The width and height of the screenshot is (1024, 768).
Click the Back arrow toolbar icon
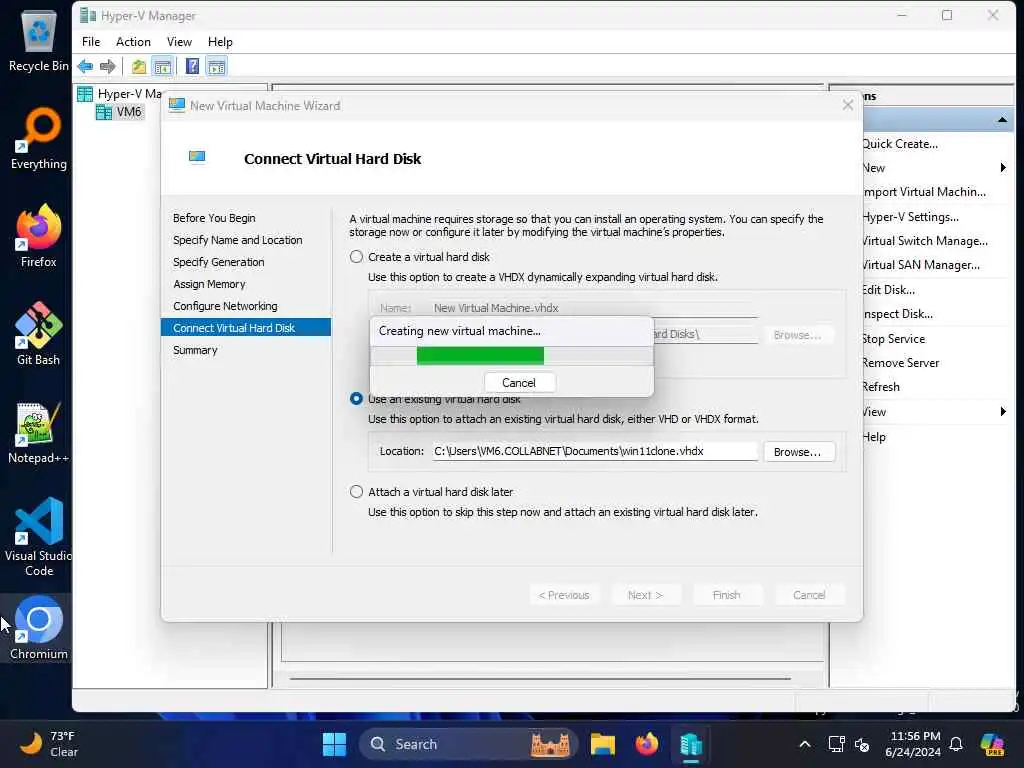(85, 66)
